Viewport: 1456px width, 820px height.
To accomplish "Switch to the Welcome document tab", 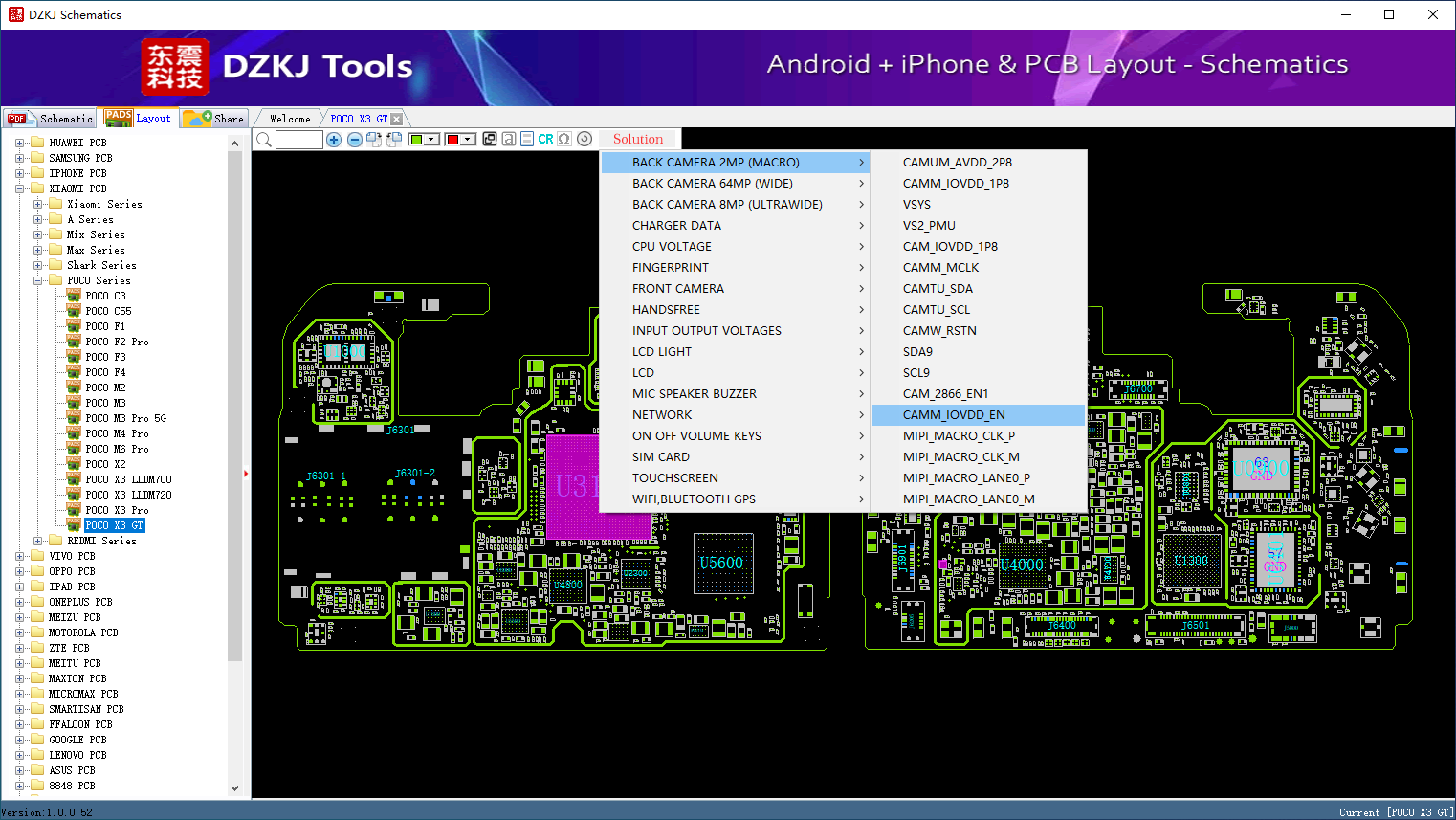I will 289,119.
